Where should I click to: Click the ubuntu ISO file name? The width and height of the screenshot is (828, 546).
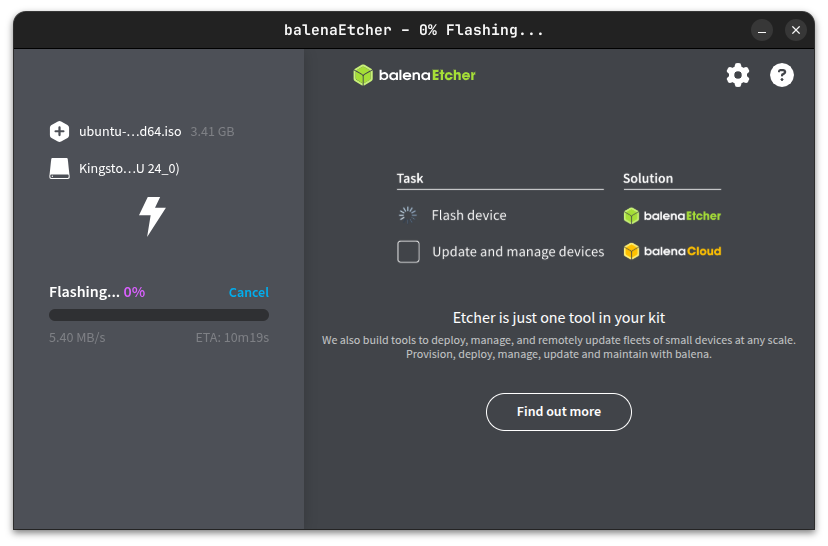point(130,131)
